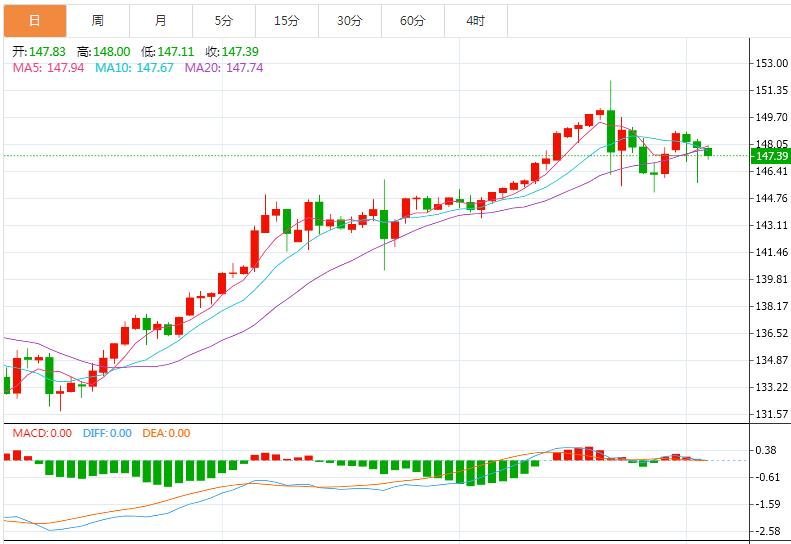
Task: Click the 收:147.39 close price text
Action: 232,51
